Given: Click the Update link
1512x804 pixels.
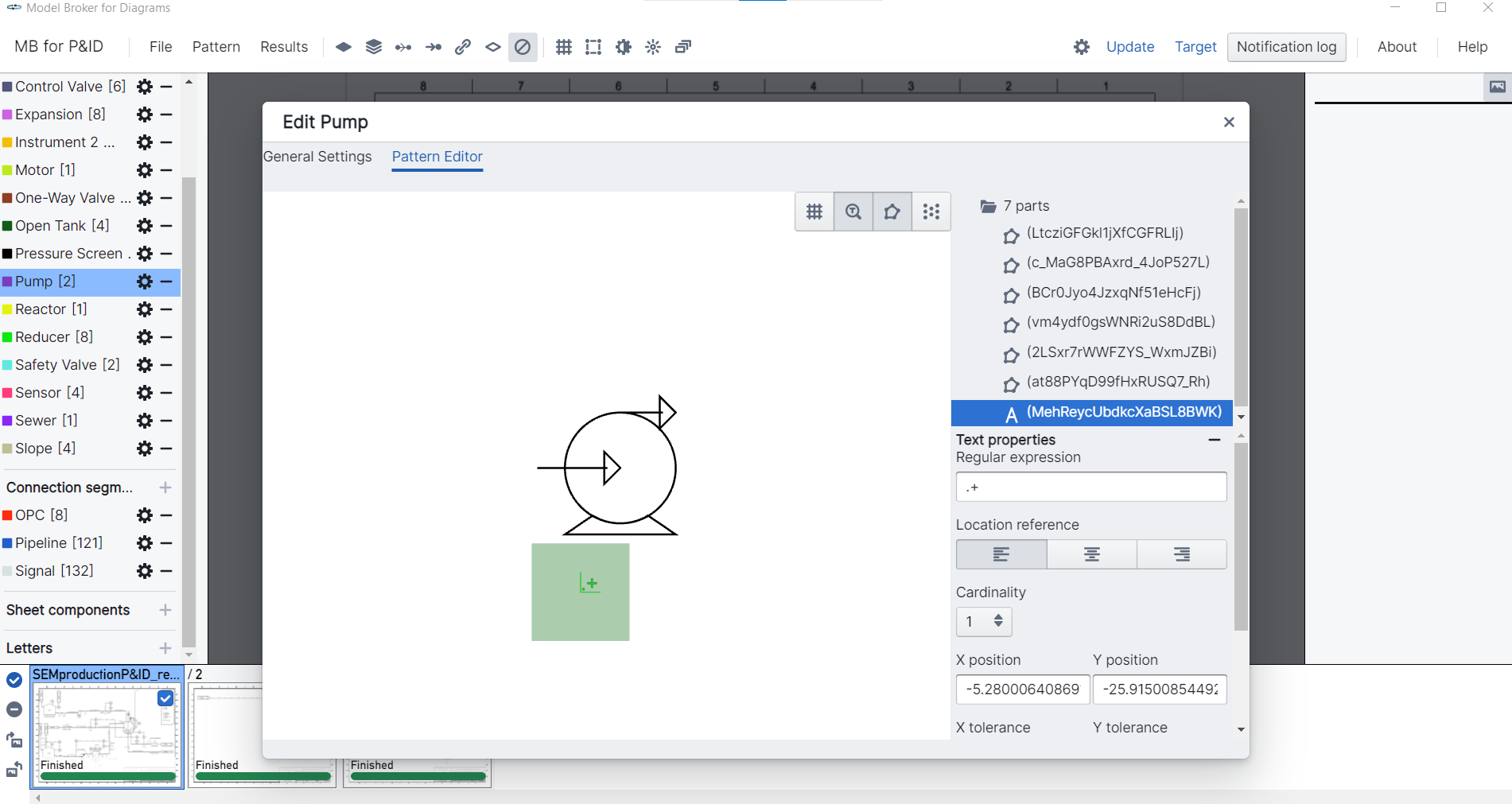Looking at the screenshot, I should (1130, 47).
